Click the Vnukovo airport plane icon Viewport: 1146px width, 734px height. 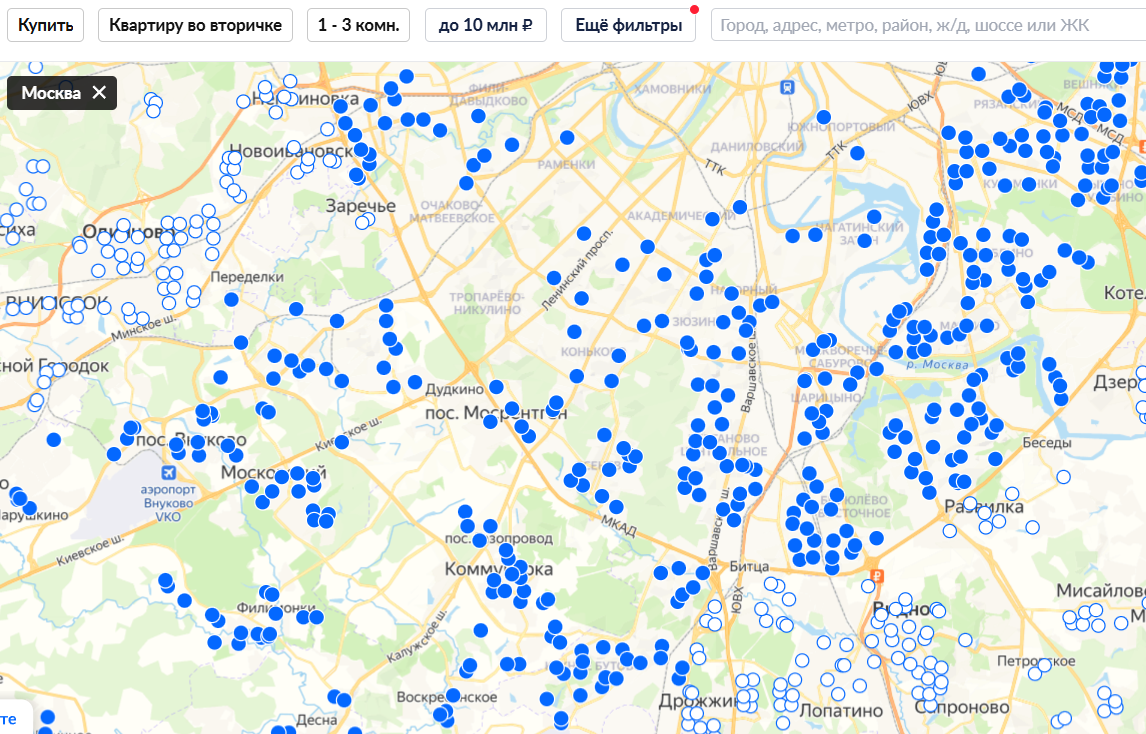(169, 472)
